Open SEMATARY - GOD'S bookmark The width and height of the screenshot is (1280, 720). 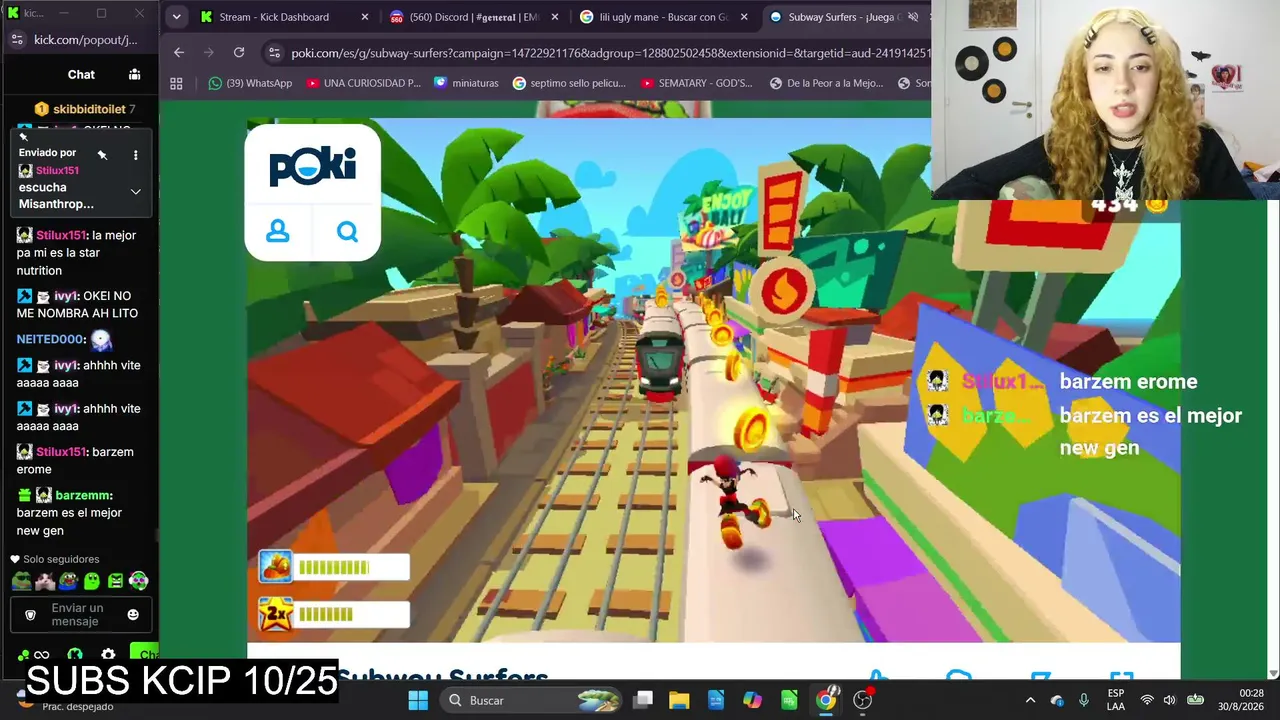[x=697, y=83]
